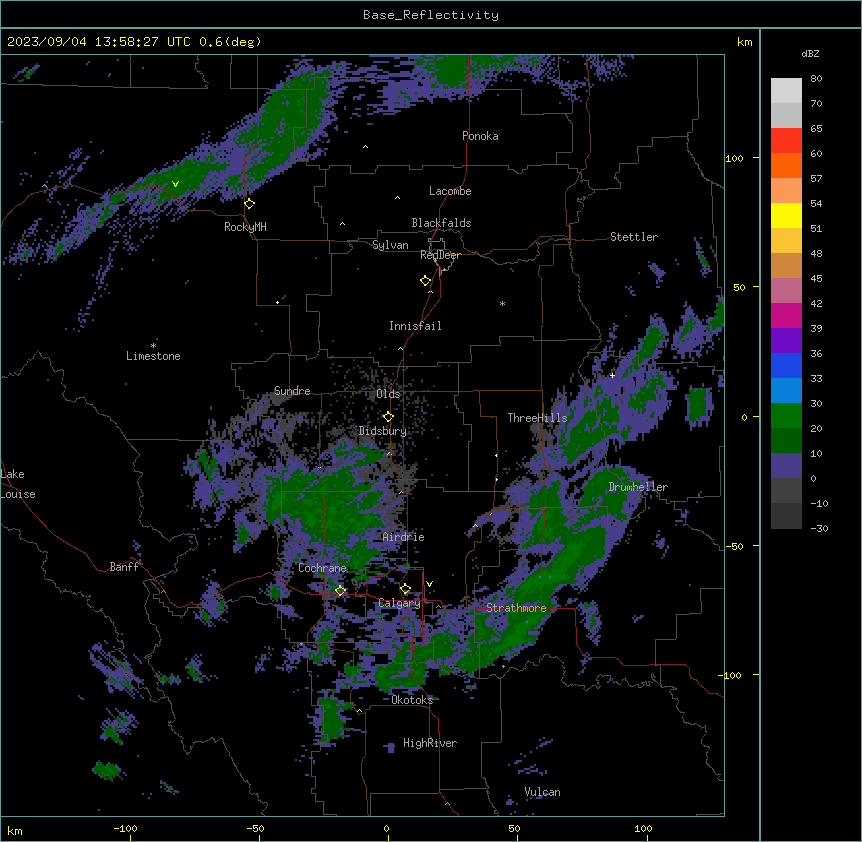Click the ThreeHills label

tap(537, 418)
